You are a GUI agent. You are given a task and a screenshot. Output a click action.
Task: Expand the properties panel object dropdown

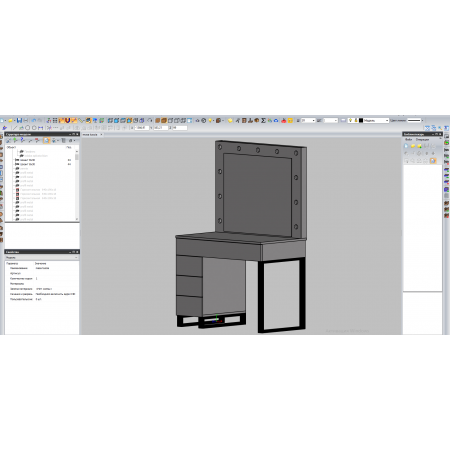click(x=42, y=257)
